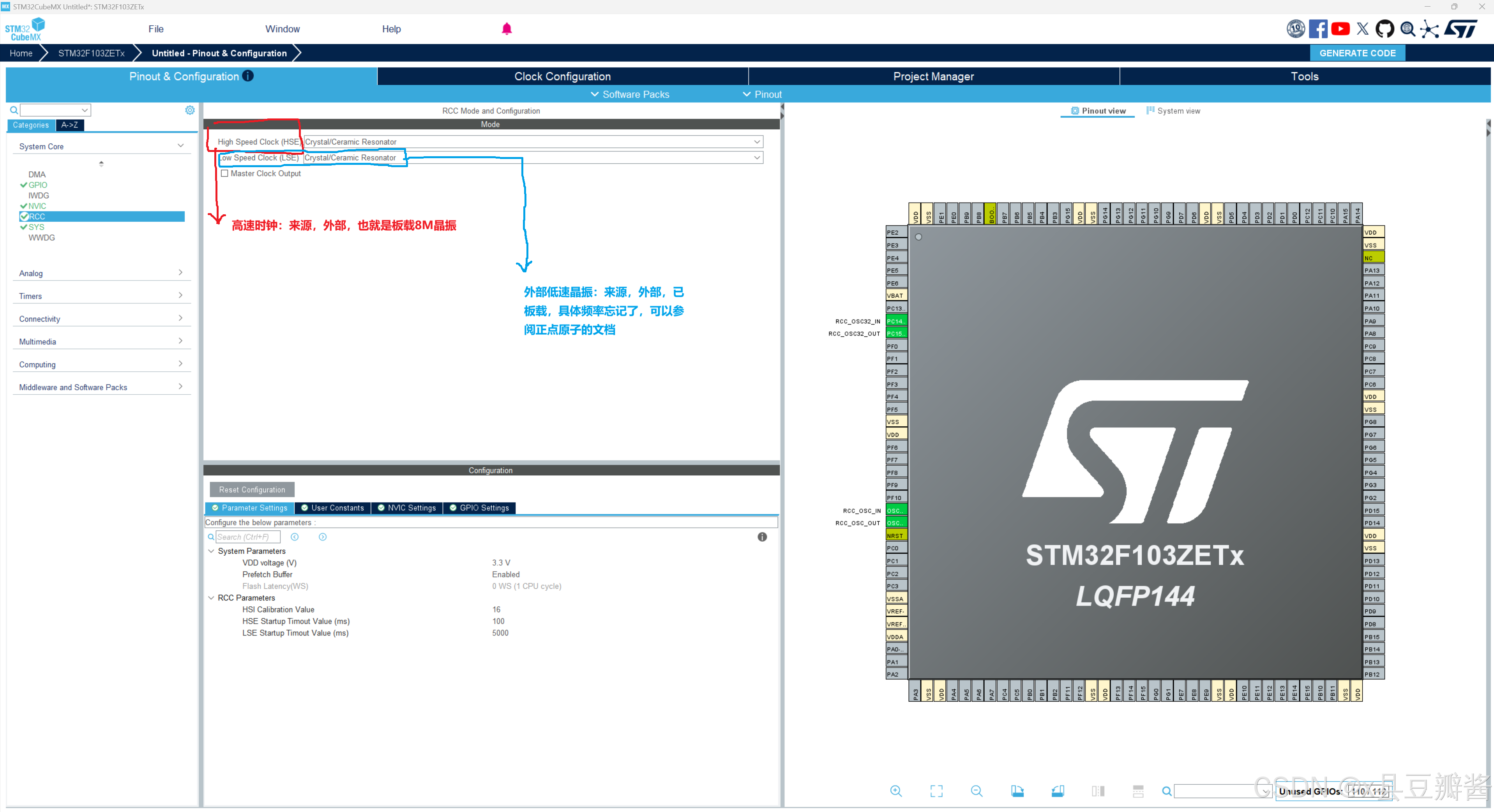Zoom in on the chip pinout

tap(895, 791)
